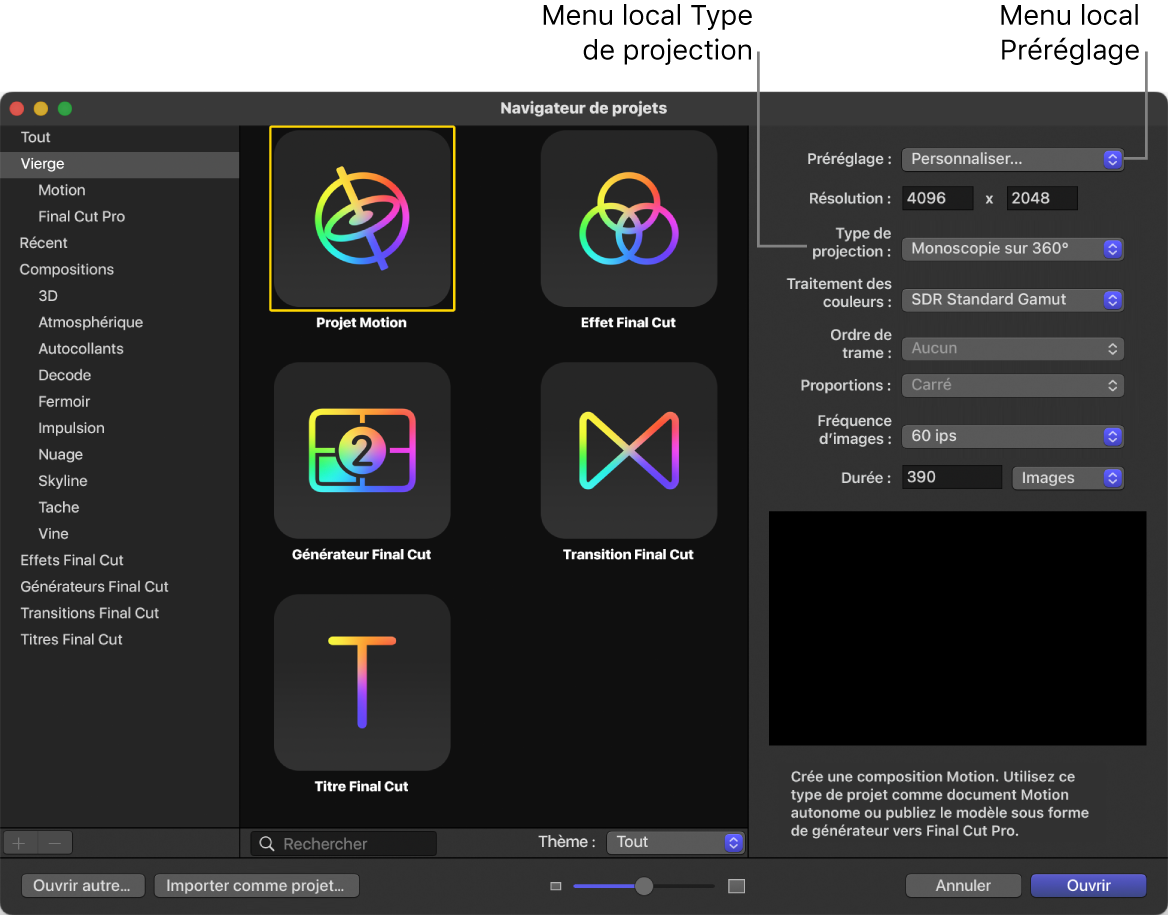
Task: Click the Rechercher search field
Action: point(343,843)
